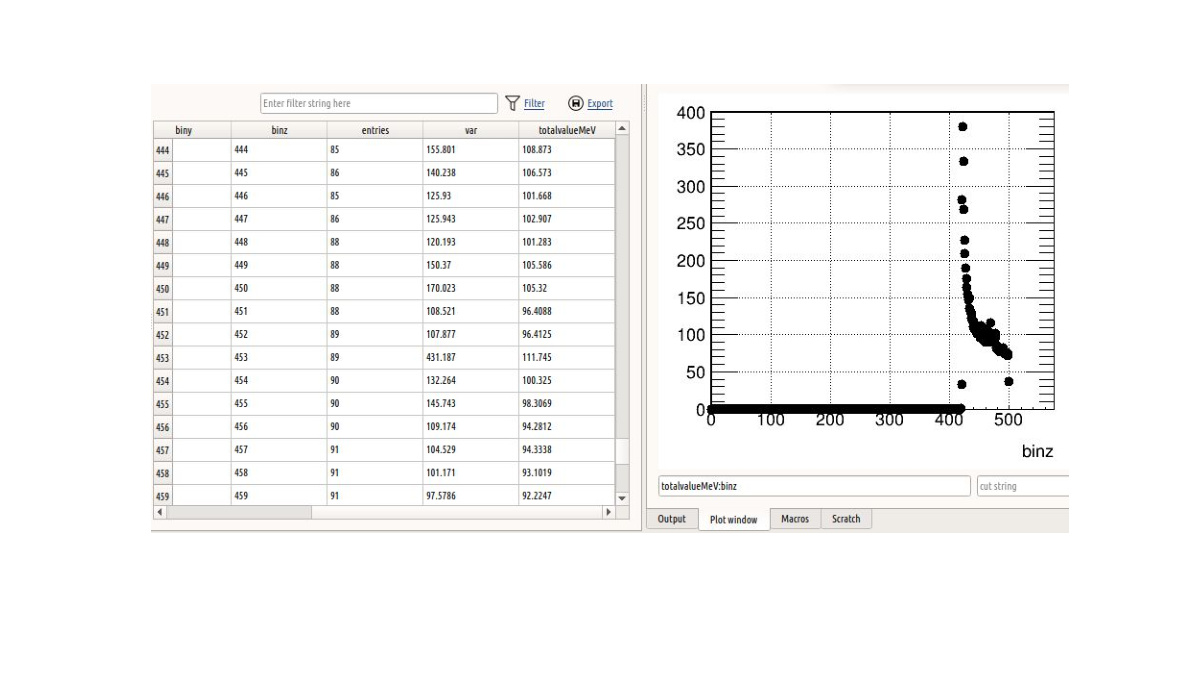Click the totalvalueMeV value 96.4088

coord(567,311)
